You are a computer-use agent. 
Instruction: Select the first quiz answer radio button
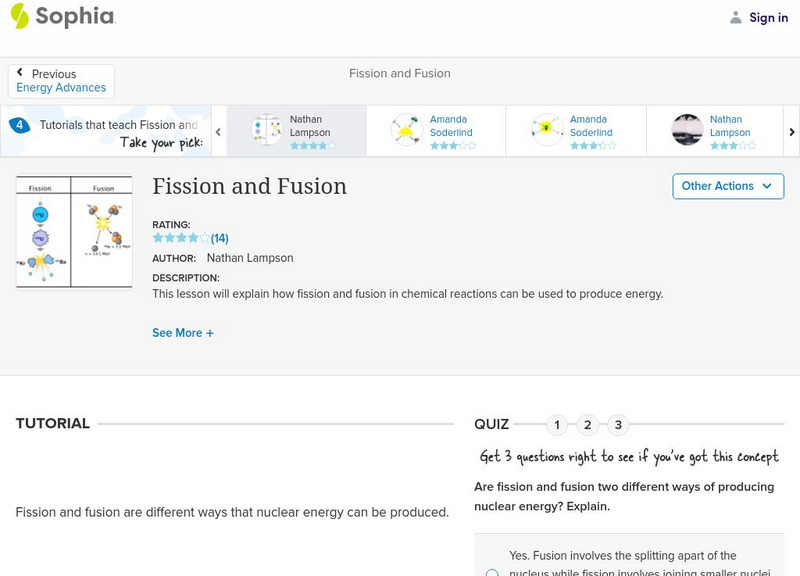[x=492, y=573]
